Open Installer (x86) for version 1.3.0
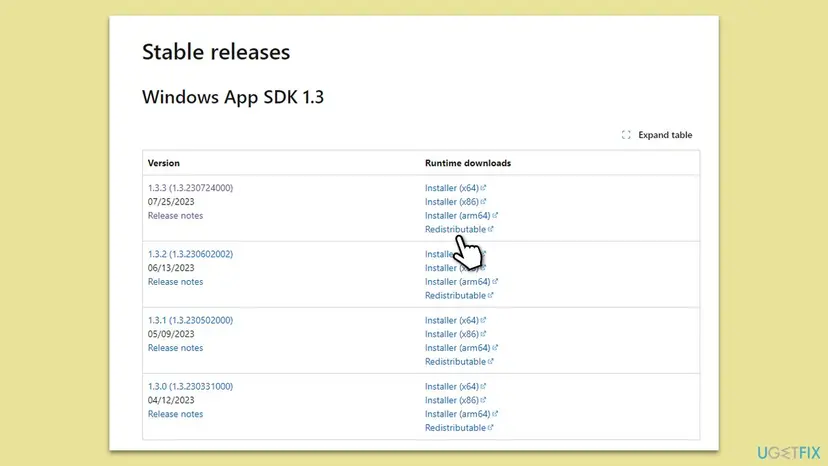Screen dimensions: 828x466 (x=451, y=399)
